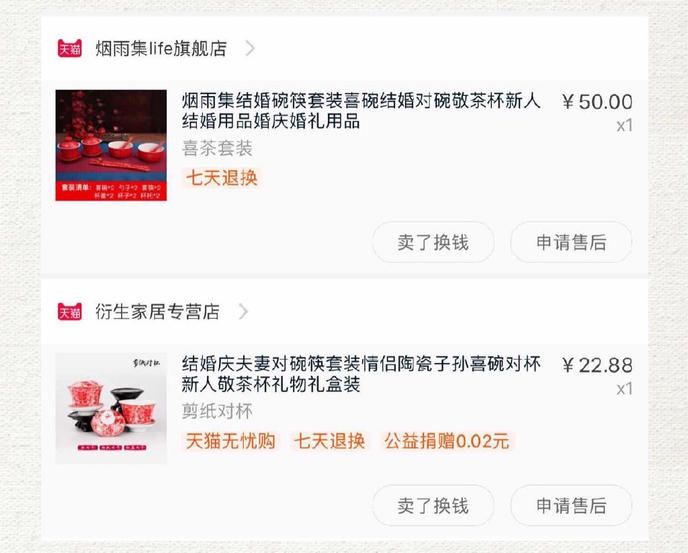Tap the Tmall logo beside 烟雨集life旗舰店
Image resolution: width=688 pixels, height=553 pixels.
[70, 48]
